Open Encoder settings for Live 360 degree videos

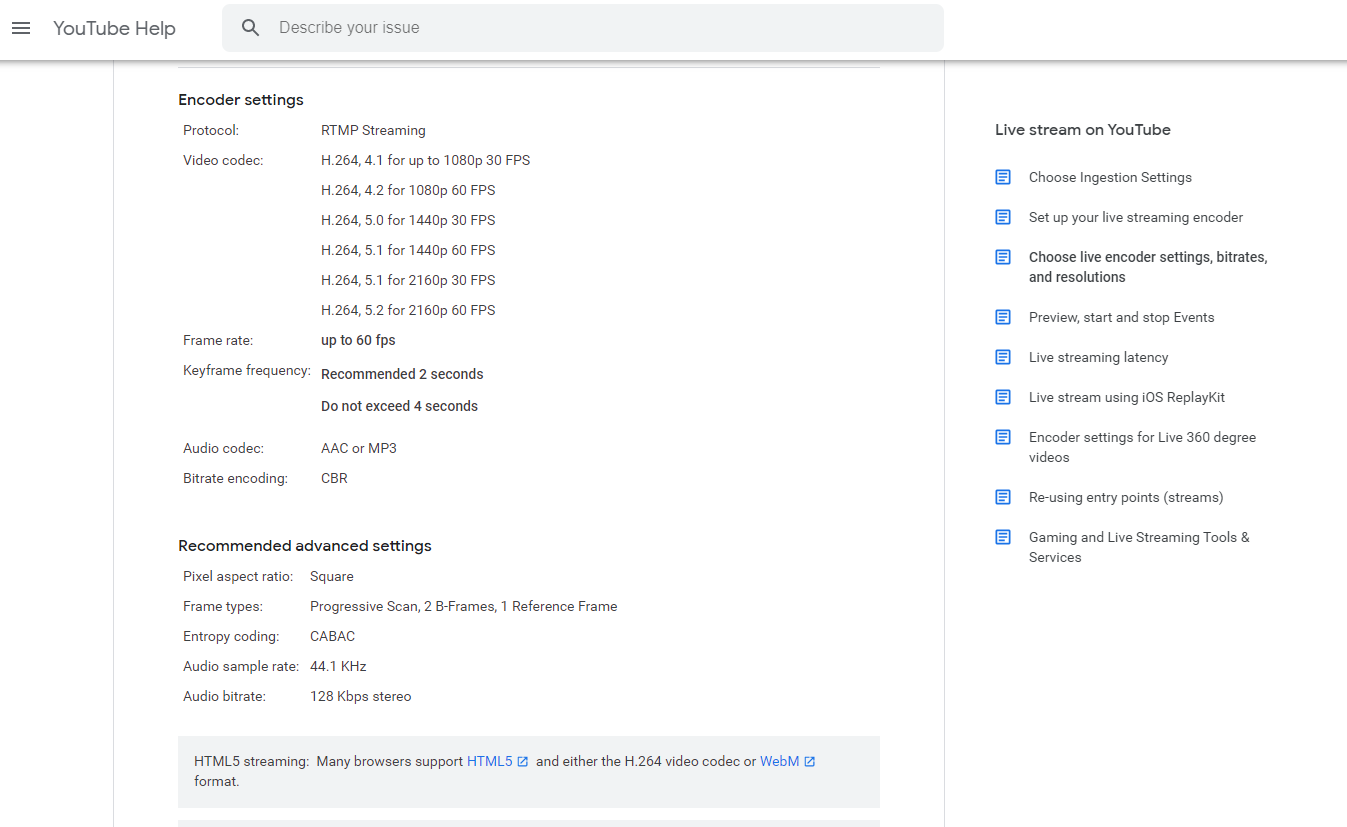(1142, 447)
